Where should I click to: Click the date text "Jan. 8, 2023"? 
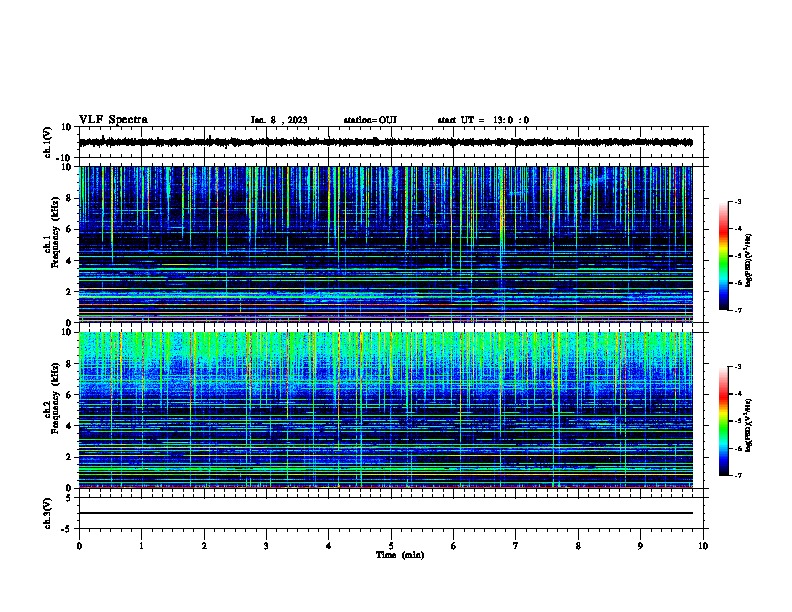pos(279,120)
